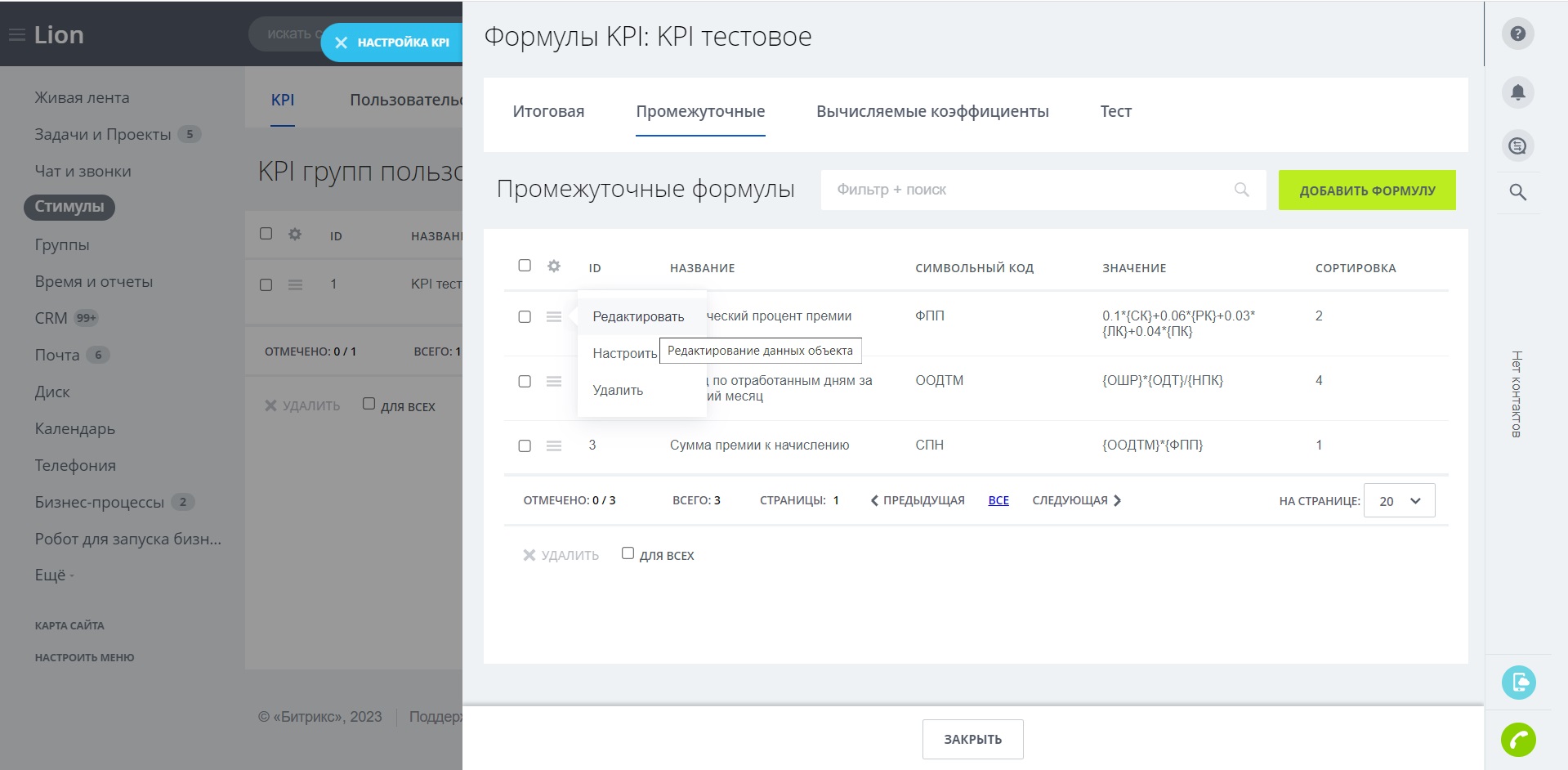Open the chat messages icon in right panel

point(1517,146)
